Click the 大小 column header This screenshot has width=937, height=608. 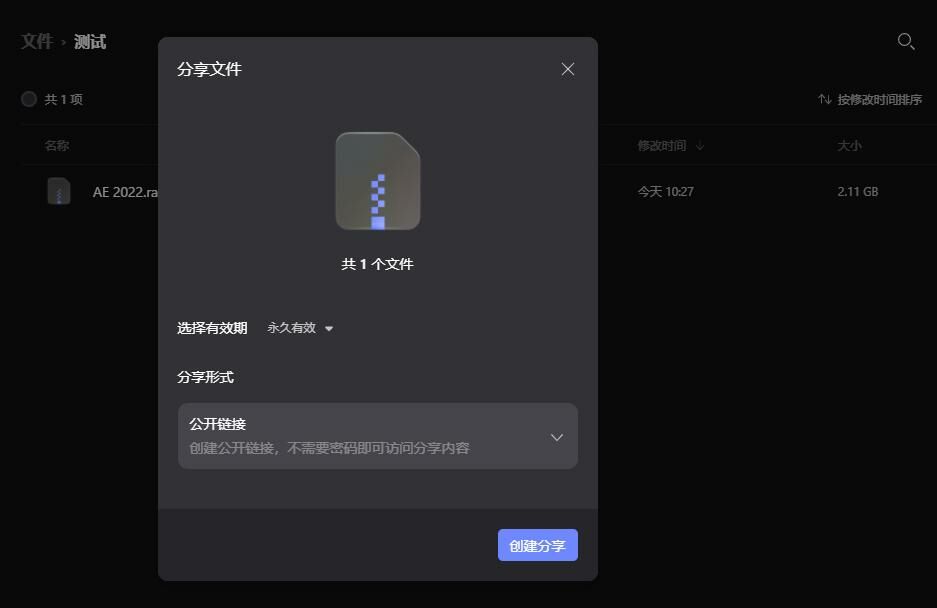coord(849,146)
